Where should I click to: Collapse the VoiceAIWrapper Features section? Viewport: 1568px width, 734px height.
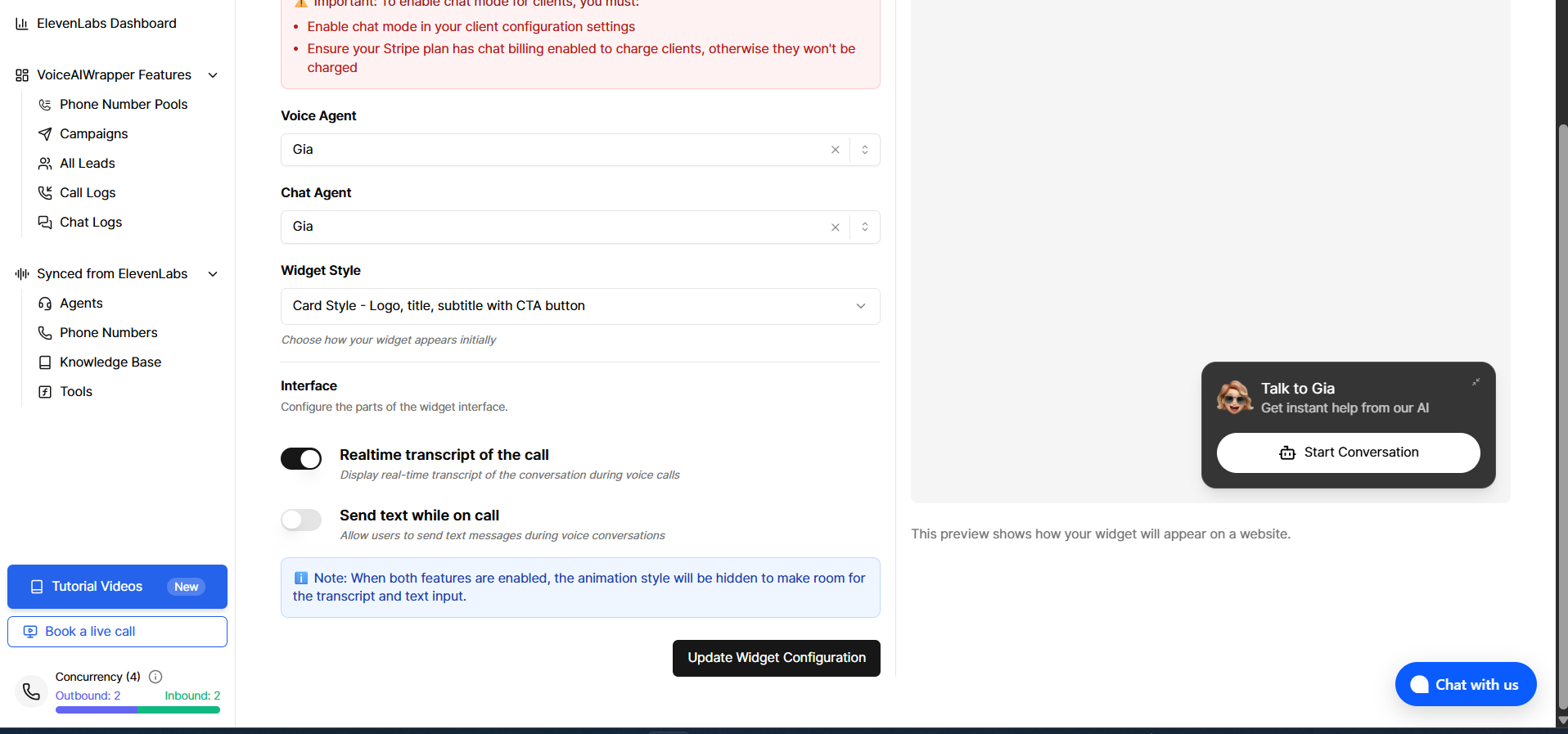pyautogui.click(x=213, y=75)
